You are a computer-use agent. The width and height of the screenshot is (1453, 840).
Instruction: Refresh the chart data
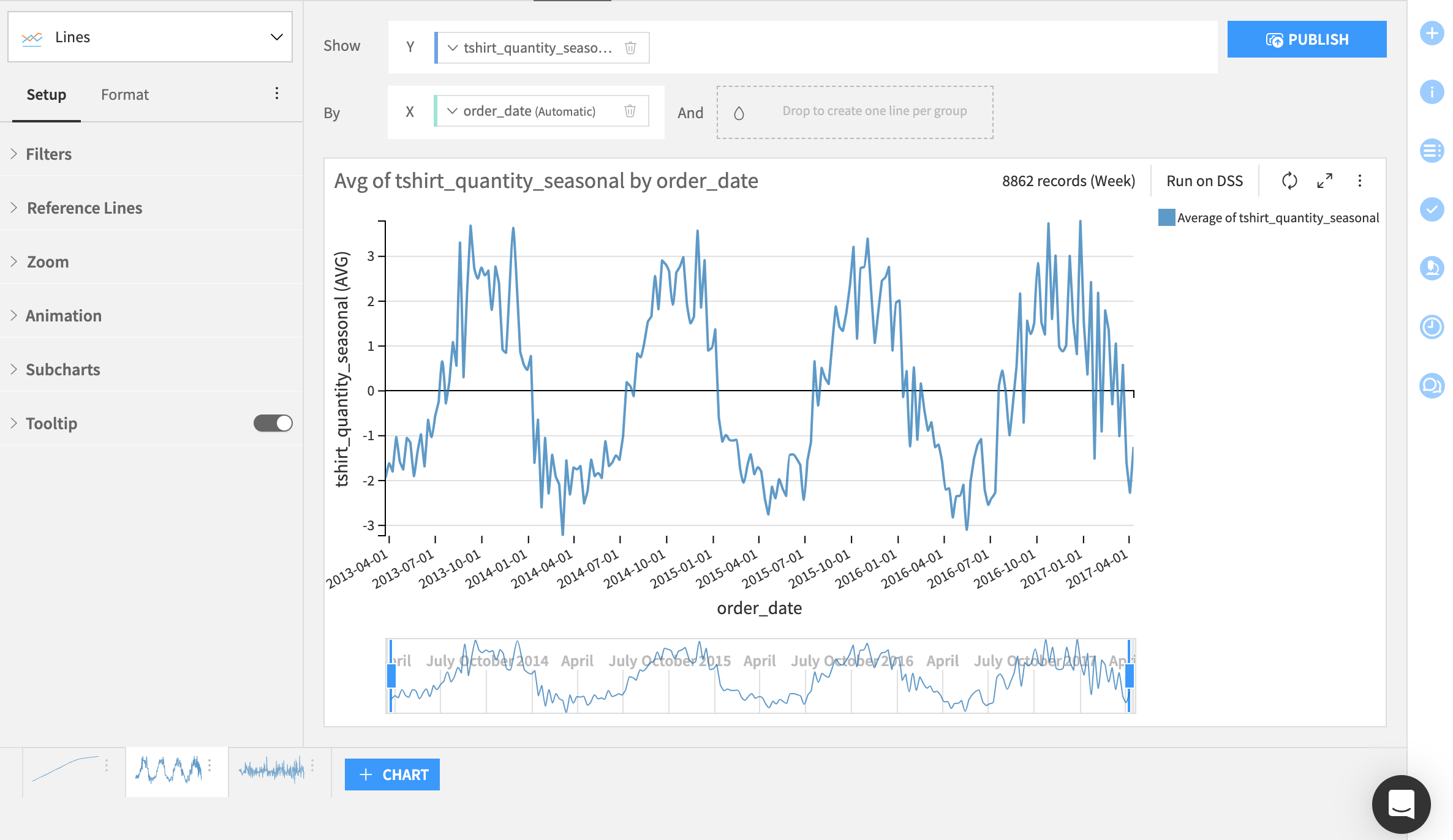click(x=1289, y=181)
